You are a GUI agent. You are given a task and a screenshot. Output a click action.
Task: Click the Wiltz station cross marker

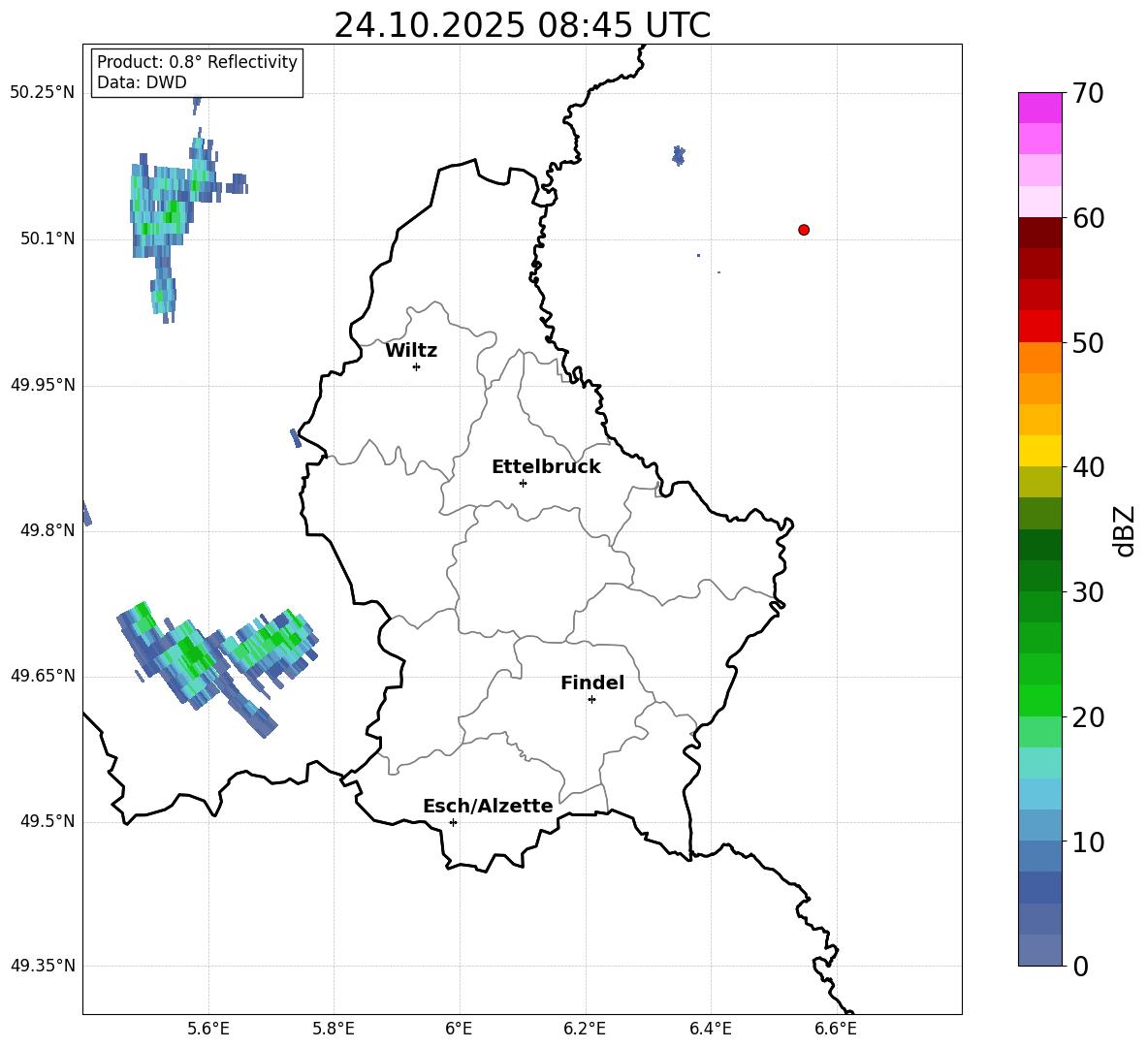(x=417, y=366)
